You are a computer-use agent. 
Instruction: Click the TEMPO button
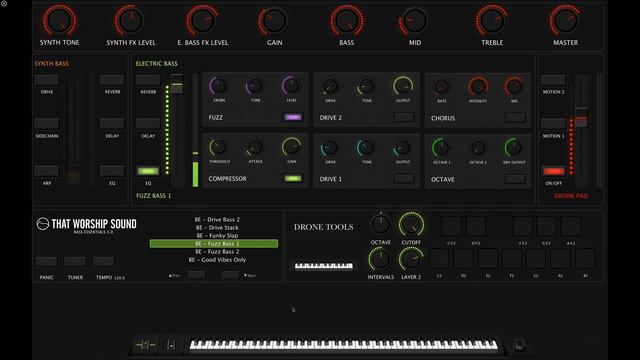pos(104,262)
